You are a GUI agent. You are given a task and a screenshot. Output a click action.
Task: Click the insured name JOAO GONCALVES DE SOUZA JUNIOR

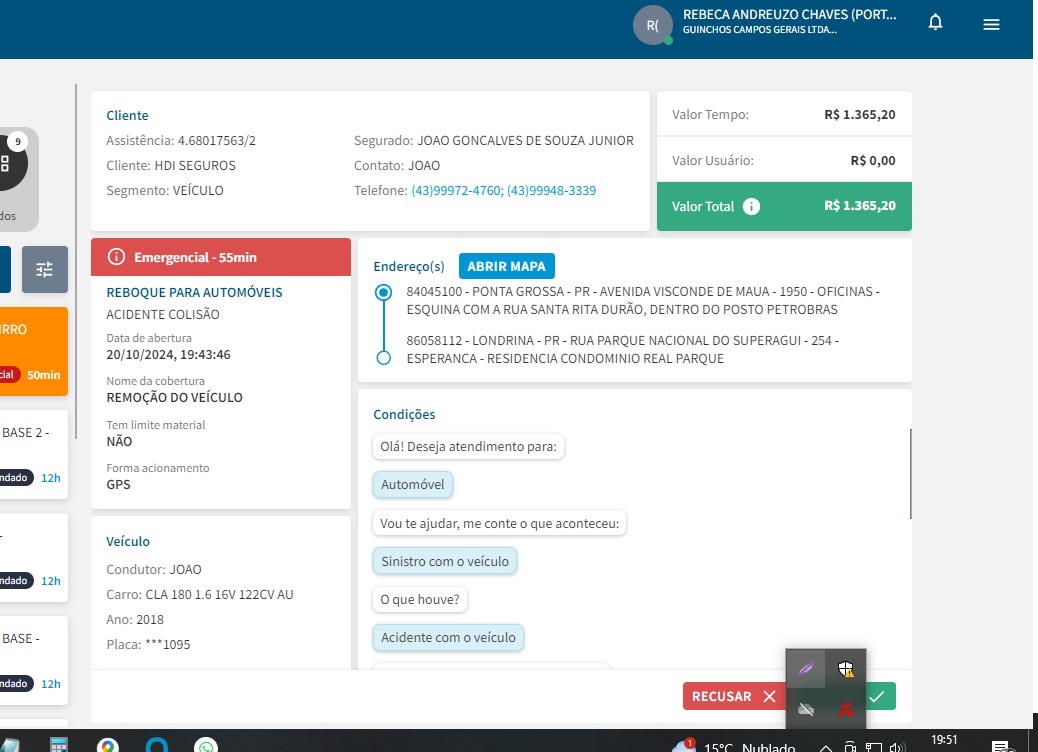pyautogui.click(x=525, y=140)
